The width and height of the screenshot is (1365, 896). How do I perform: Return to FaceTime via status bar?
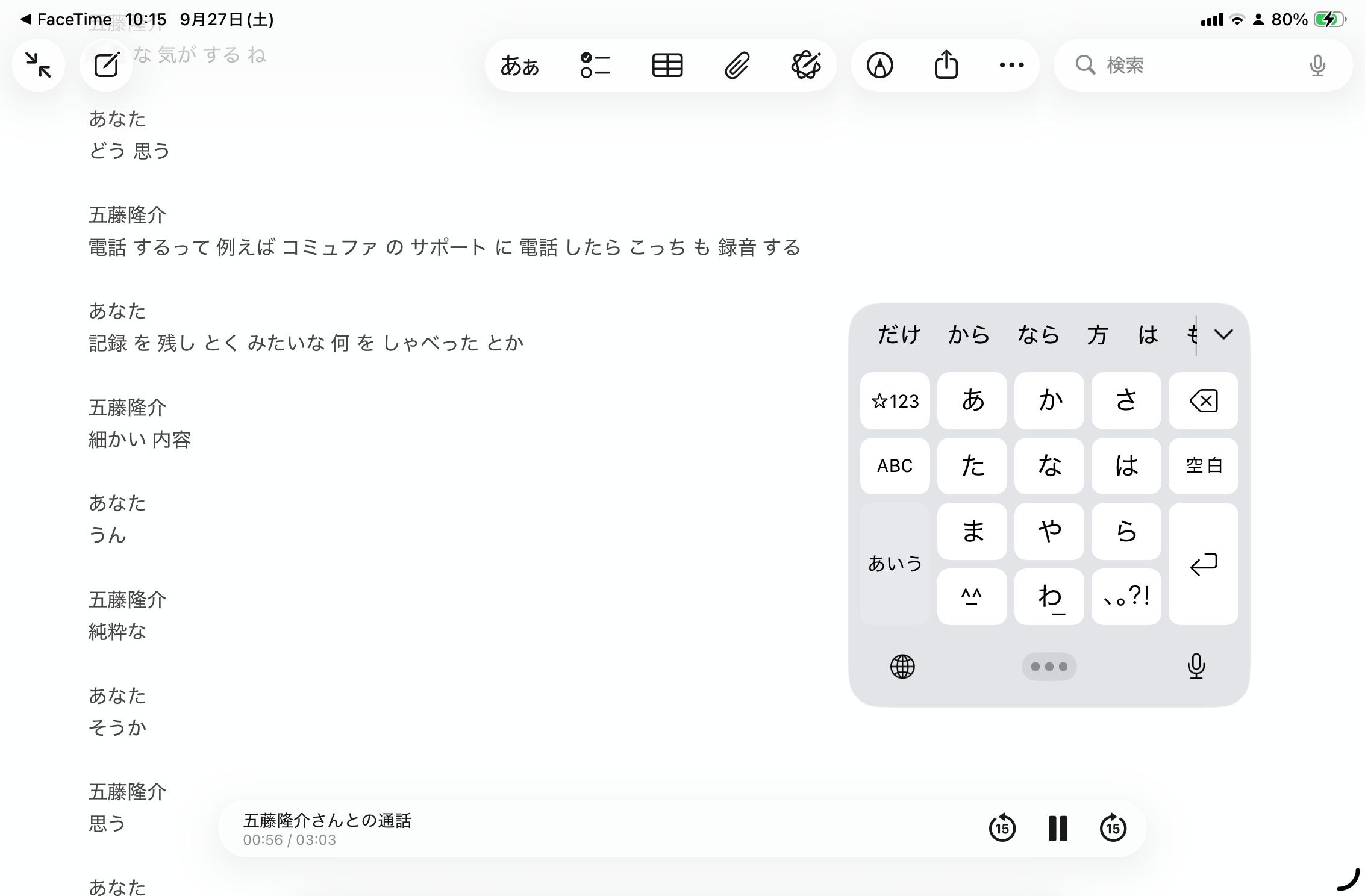66,19
